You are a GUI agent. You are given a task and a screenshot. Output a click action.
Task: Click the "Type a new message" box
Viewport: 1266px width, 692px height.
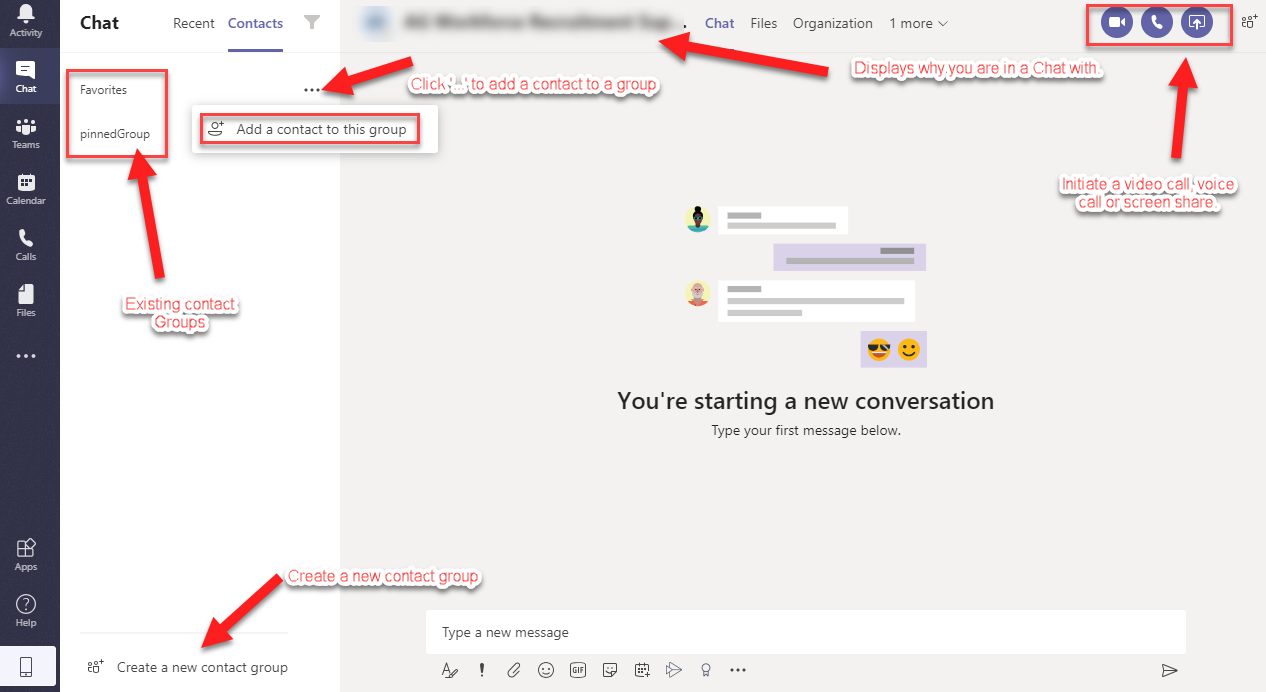(806, 632)
